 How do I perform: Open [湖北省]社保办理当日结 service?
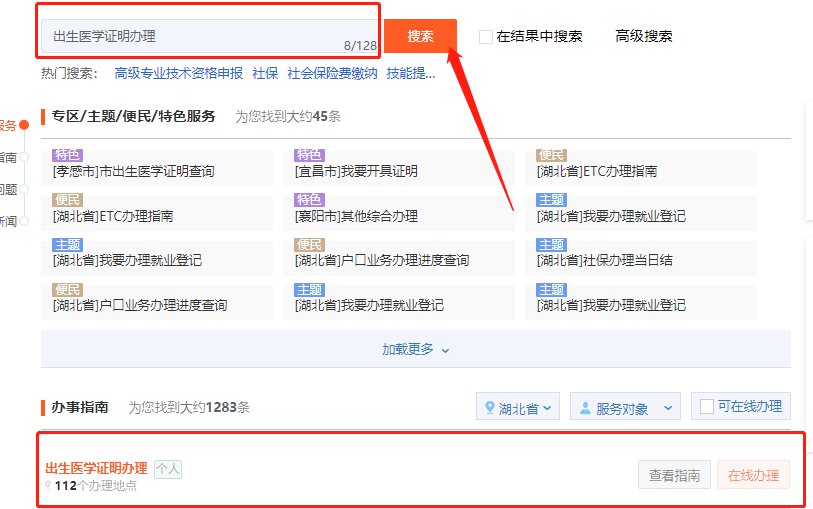[x=604, y=260]
